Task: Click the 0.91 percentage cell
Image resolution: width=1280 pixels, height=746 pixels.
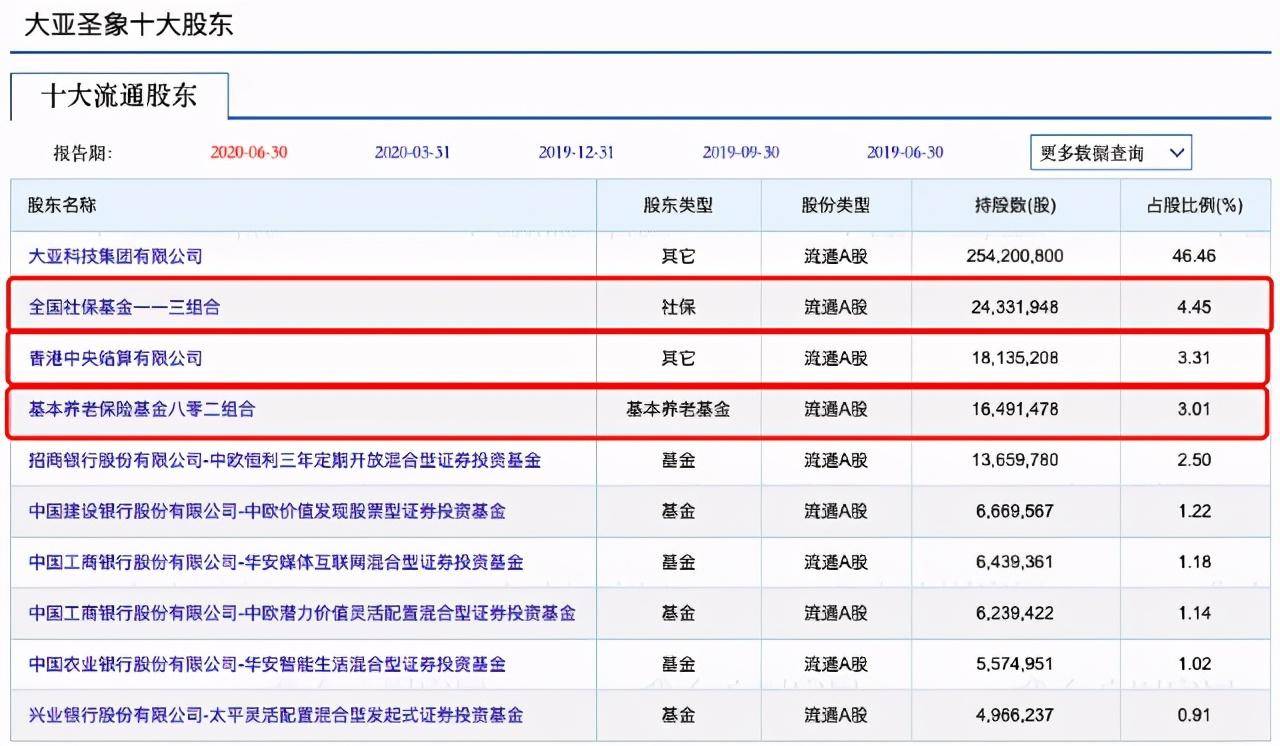Action: [x=1194, y=715]
